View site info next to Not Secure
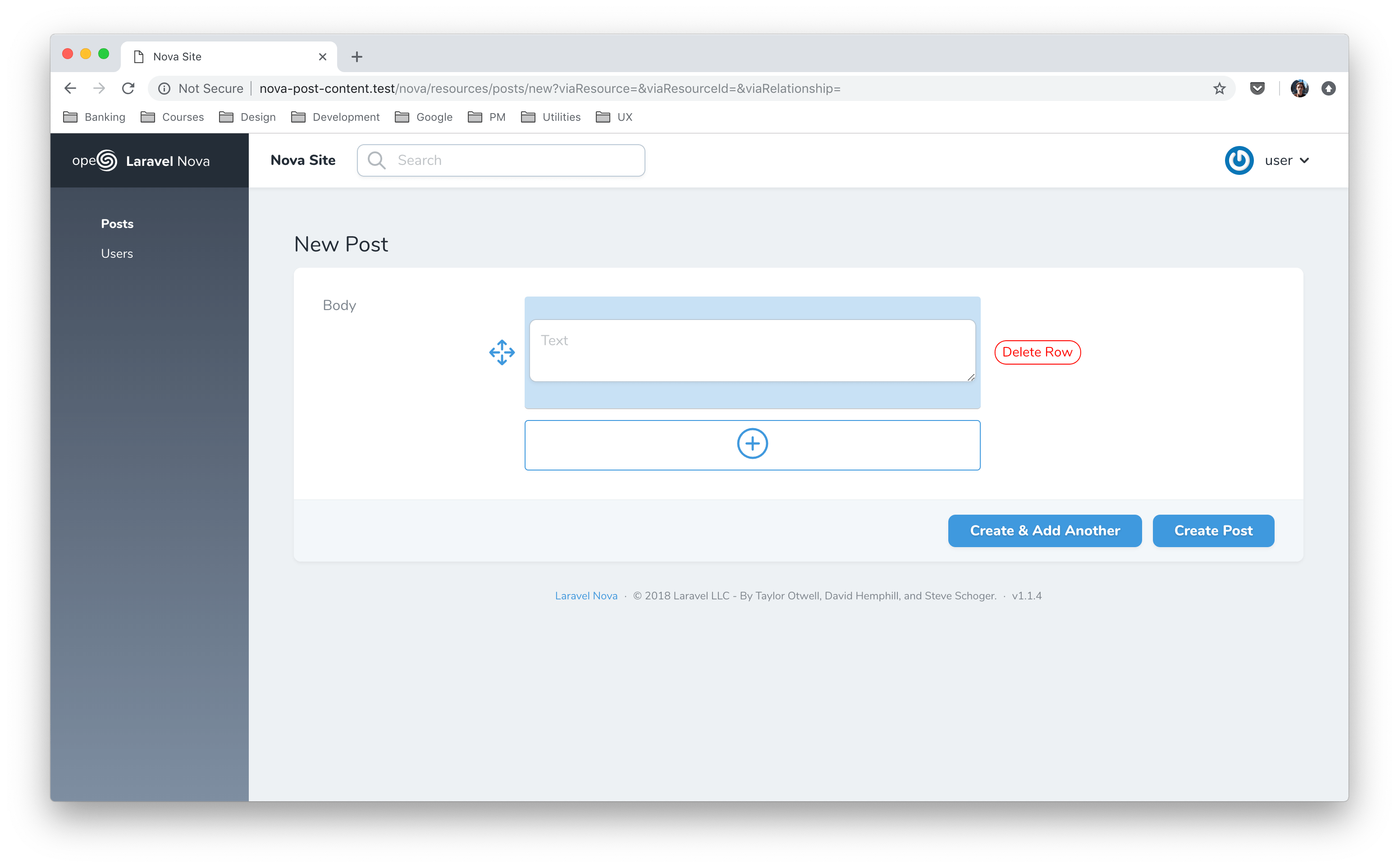 coord(164,88)
